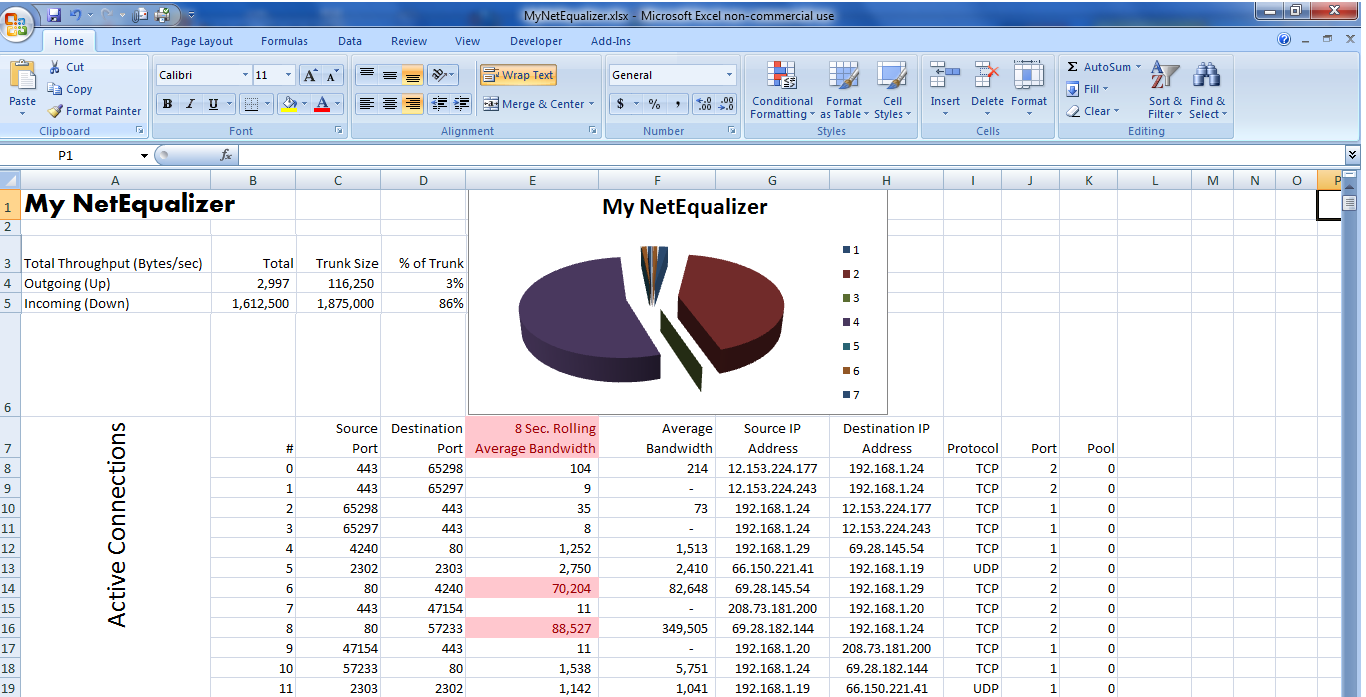The width and height of the screenshot is (1366, 697).
Task: Toggle Italic formatting
Action: click(x=190, y=104)
